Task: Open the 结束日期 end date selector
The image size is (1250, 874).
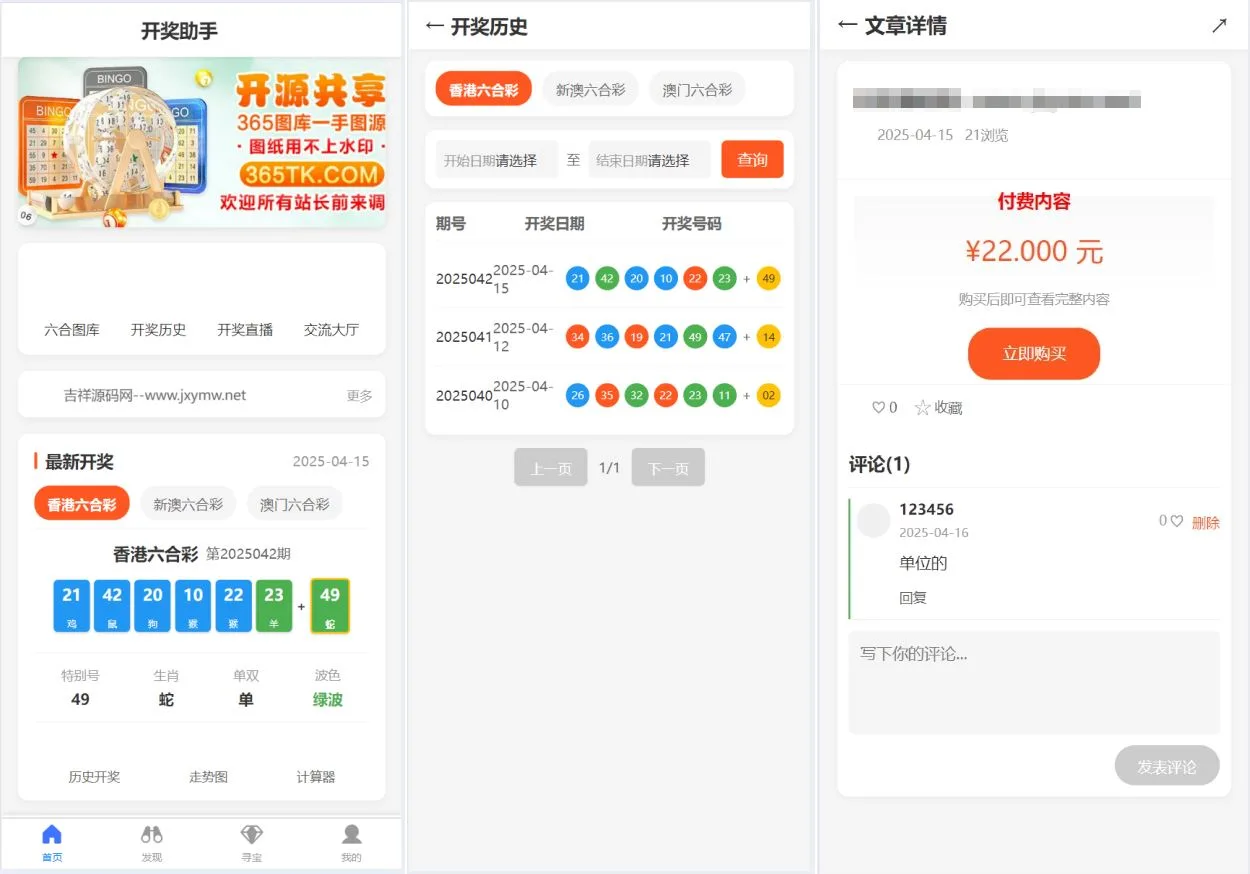Action: click(x=648, y=158)
